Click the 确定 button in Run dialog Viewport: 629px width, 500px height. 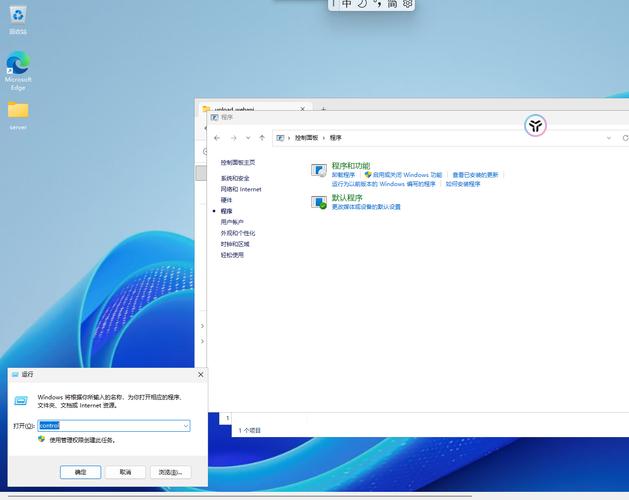click(x=80, y=472)
